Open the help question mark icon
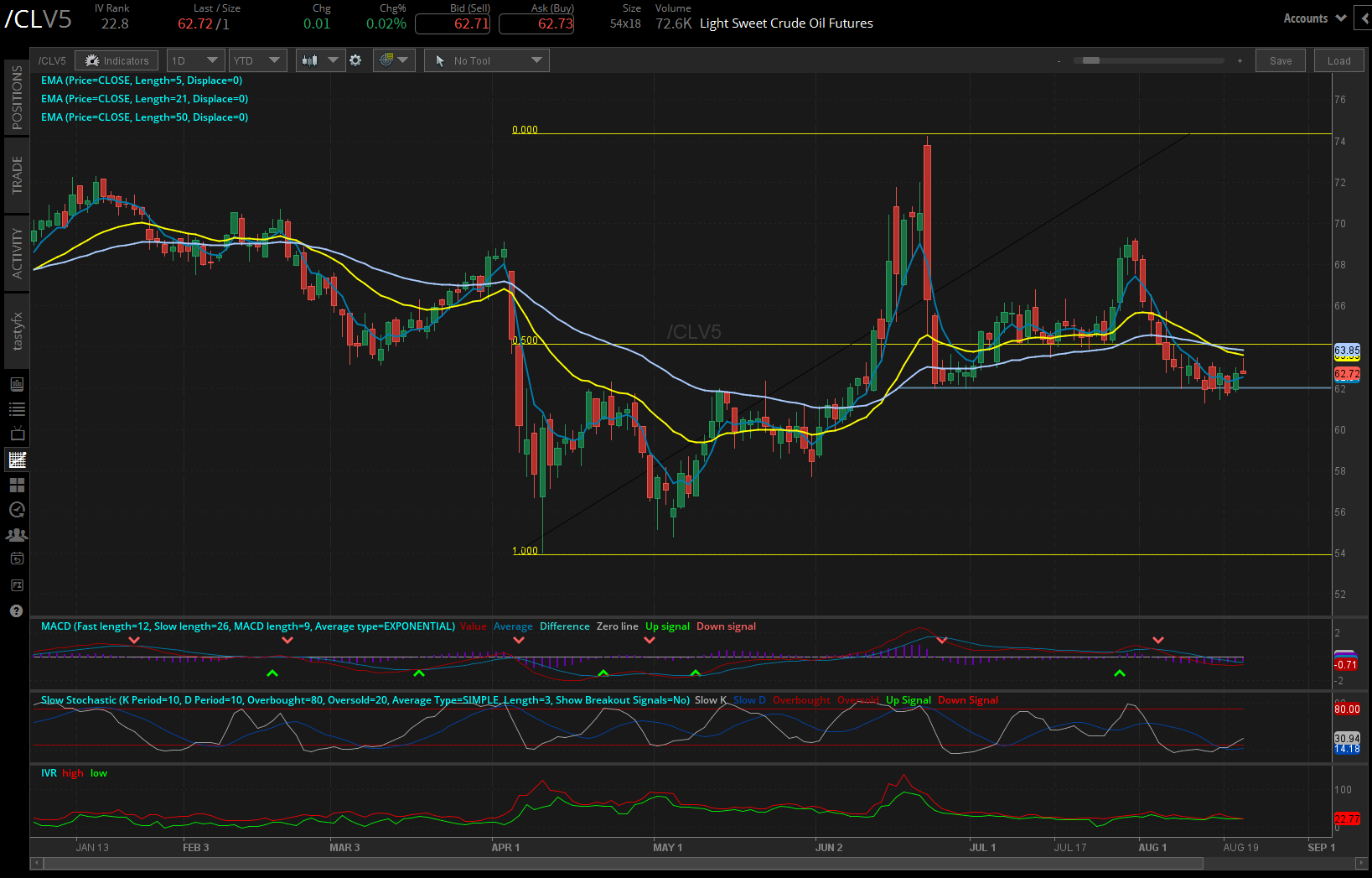 click(x=16, y=610)
